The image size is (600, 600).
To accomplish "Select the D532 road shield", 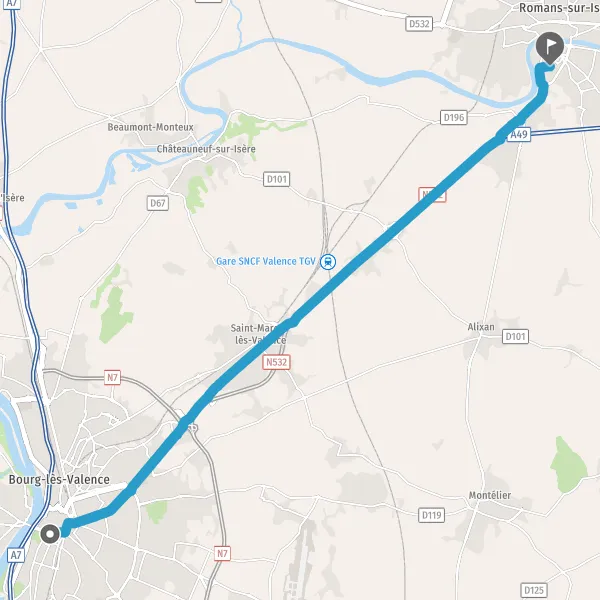I will (419, 24).
